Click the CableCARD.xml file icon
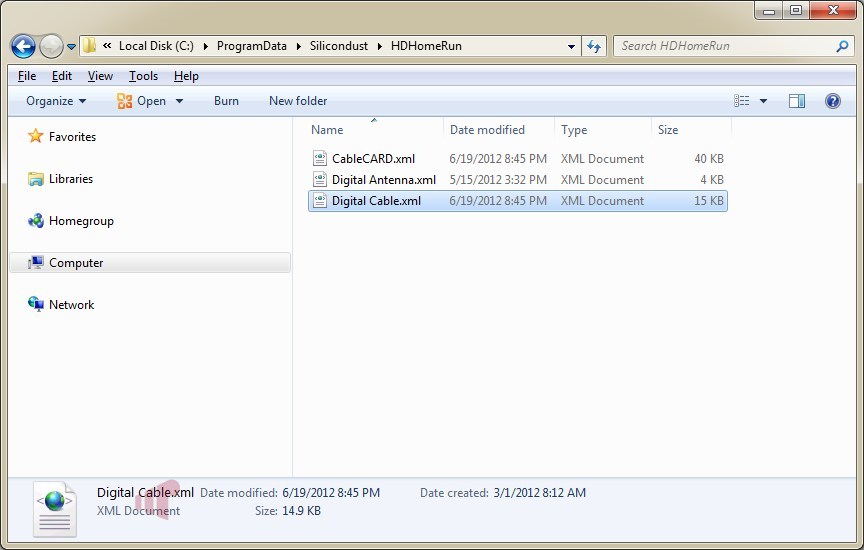The height and width of the screenshot is (550, 864). click(x=320, y=159)
